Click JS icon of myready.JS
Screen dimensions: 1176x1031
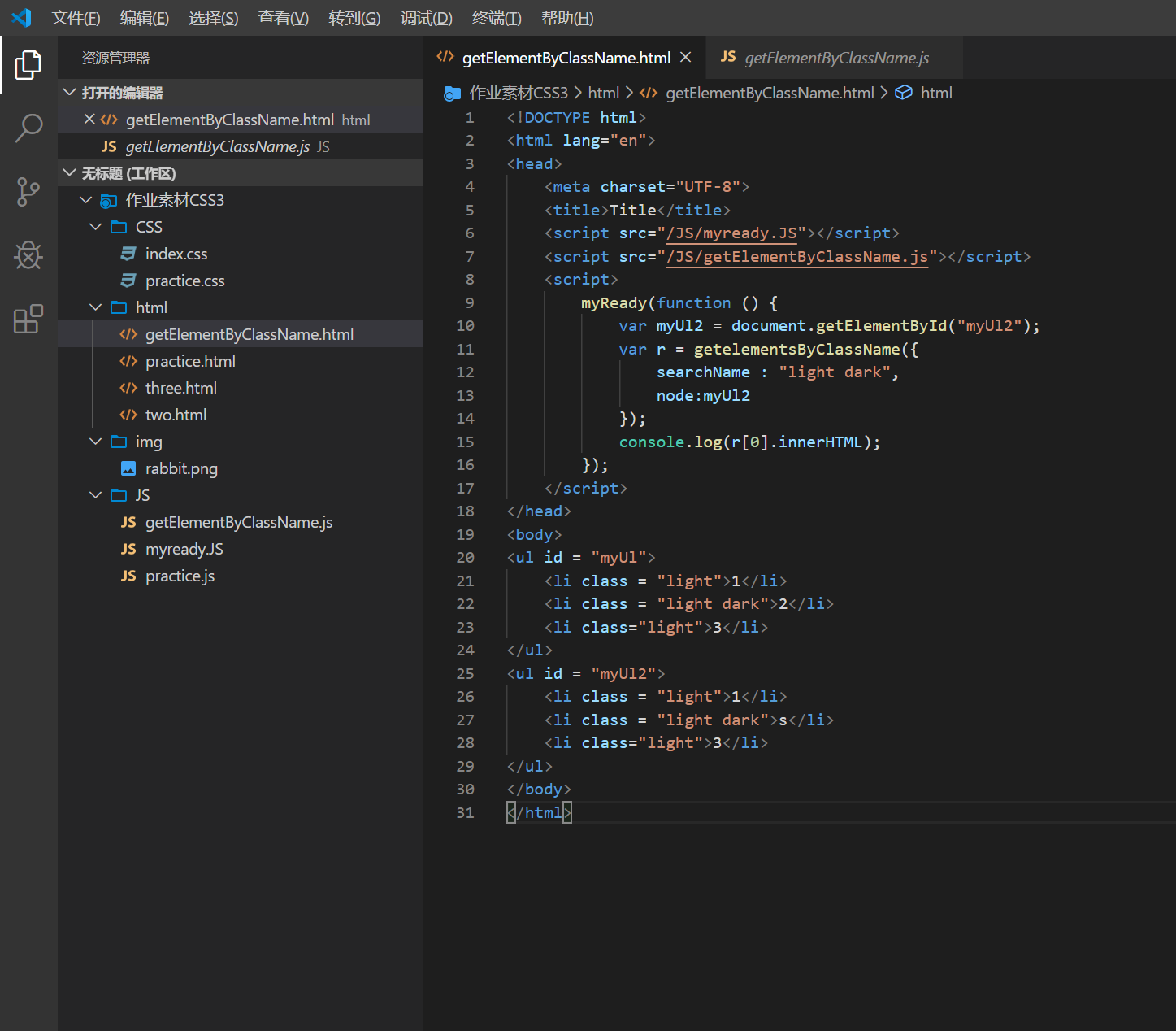(x=128, y=549)
